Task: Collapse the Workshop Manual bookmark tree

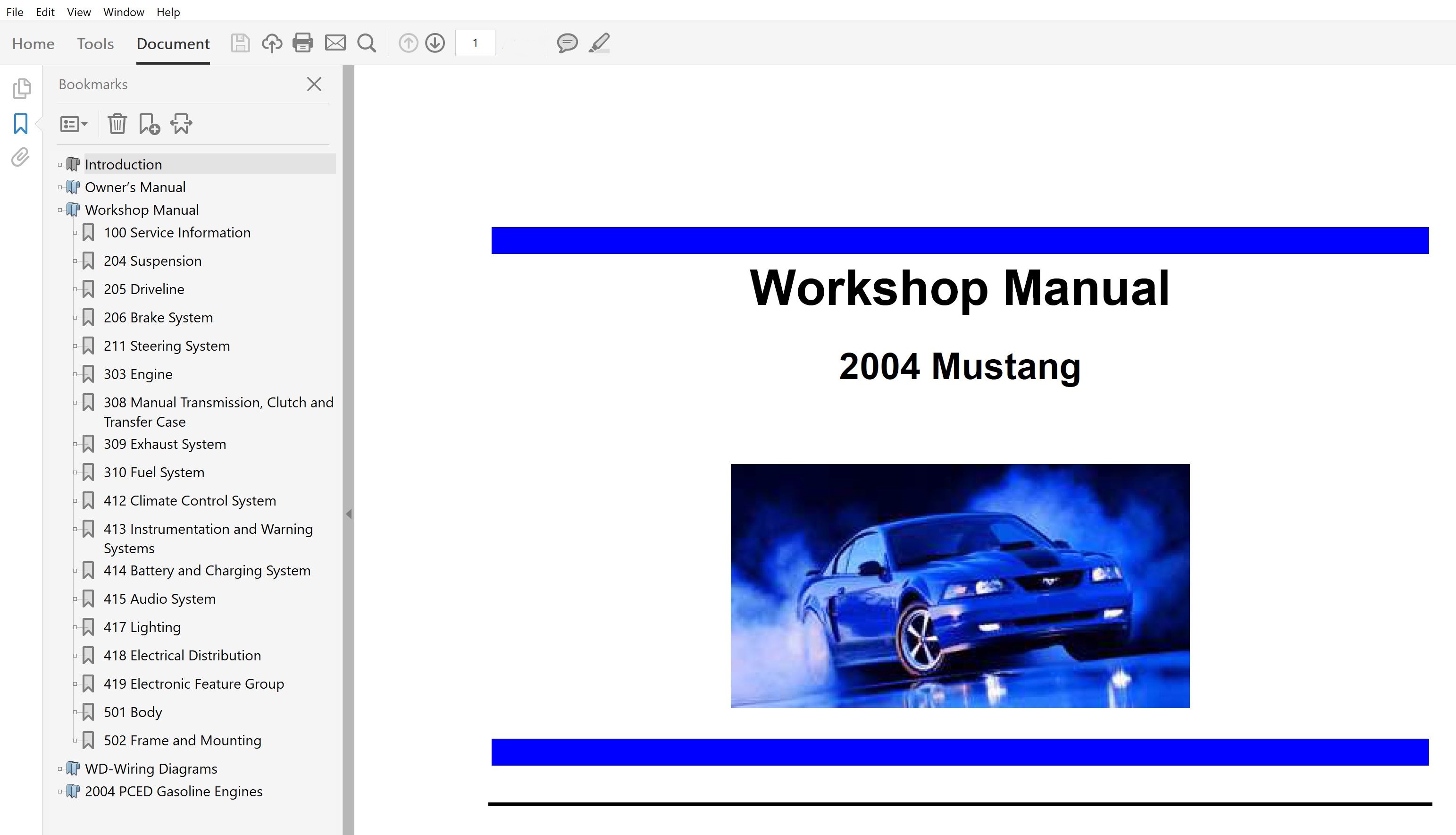Action: coord(60,211)
